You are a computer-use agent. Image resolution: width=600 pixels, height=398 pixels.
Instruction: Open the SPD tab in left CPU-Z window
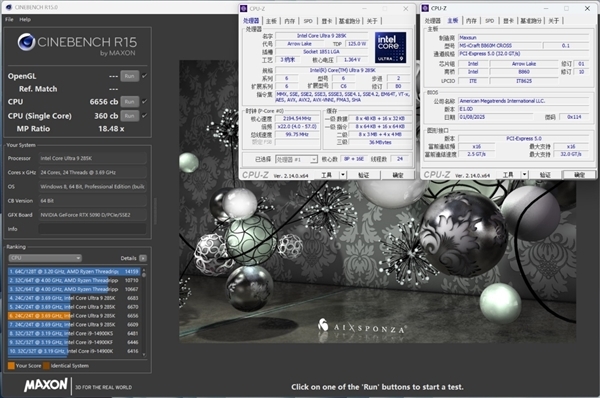point(308,21)
